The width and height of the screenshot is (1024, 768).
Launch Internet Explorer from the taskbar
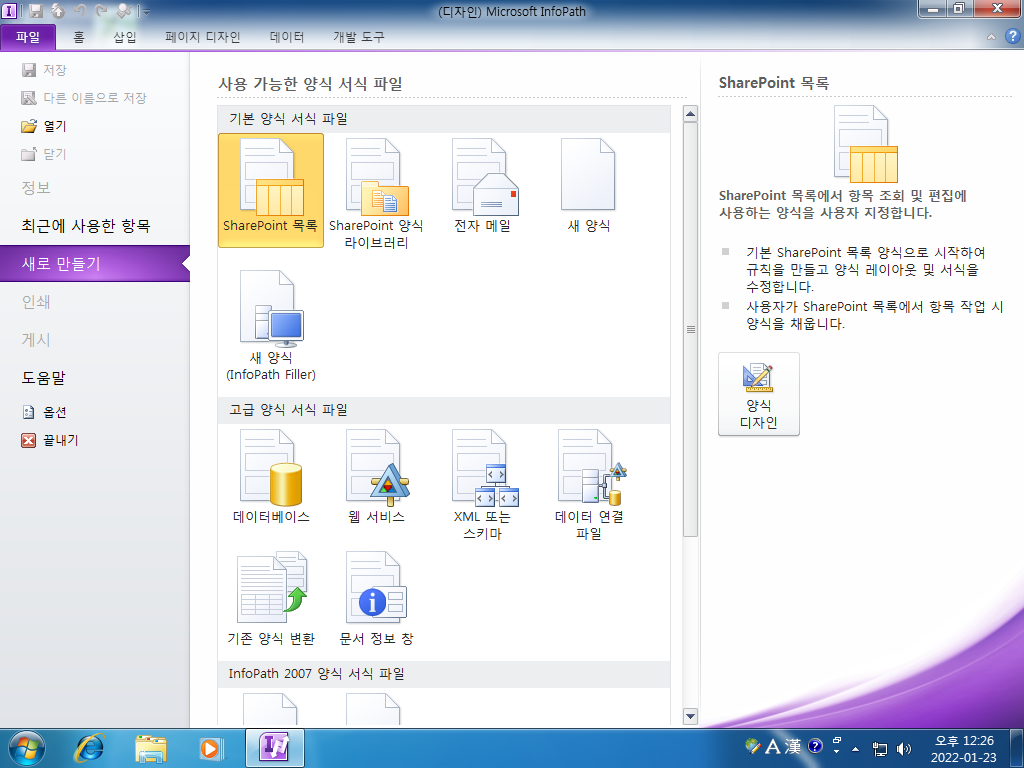tap(89, 748)
